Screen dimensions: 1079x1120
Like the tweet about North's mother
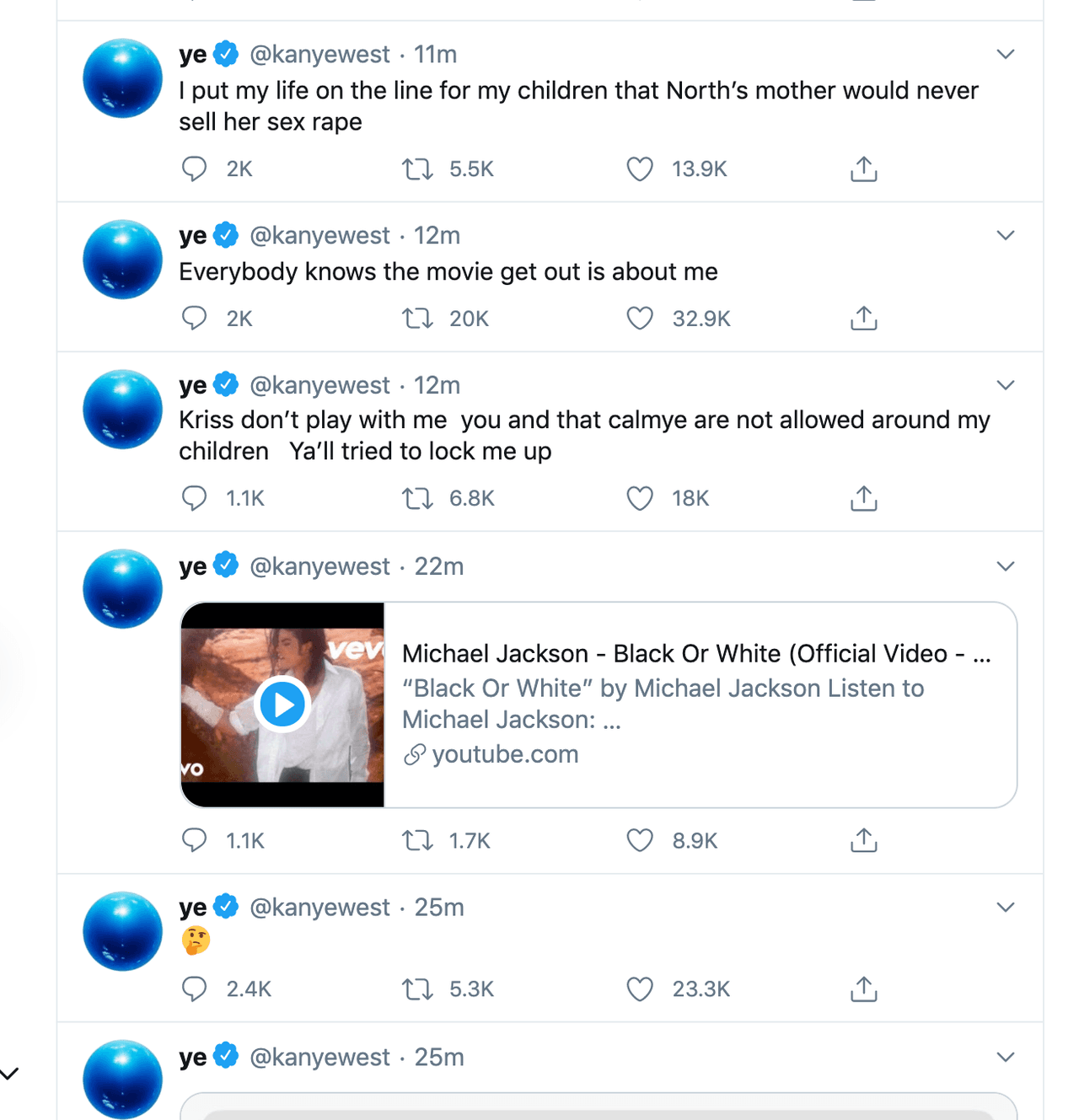(x=640, y=169)
